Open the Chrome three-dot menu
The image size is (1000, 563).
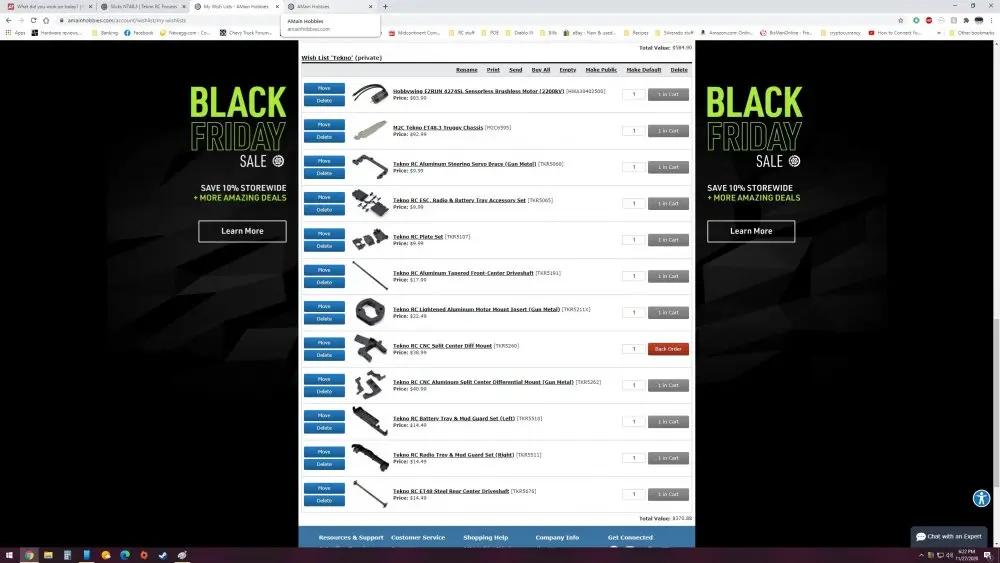[x=992, y=20]
